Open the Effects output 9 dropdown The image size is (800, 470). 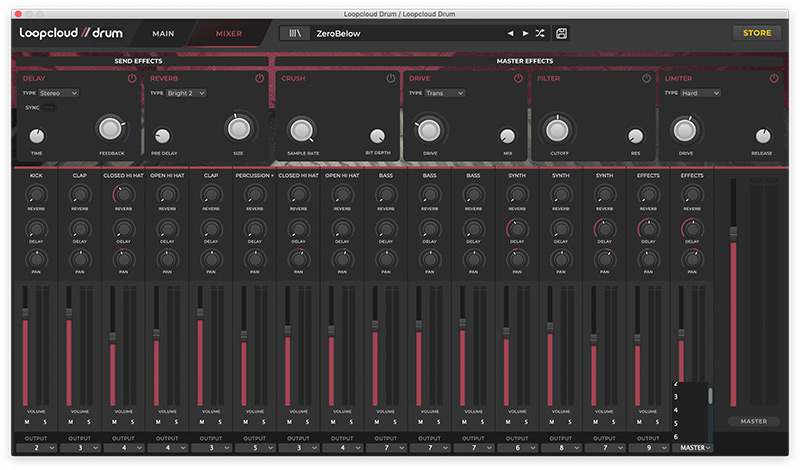click(x=648, y=448)
